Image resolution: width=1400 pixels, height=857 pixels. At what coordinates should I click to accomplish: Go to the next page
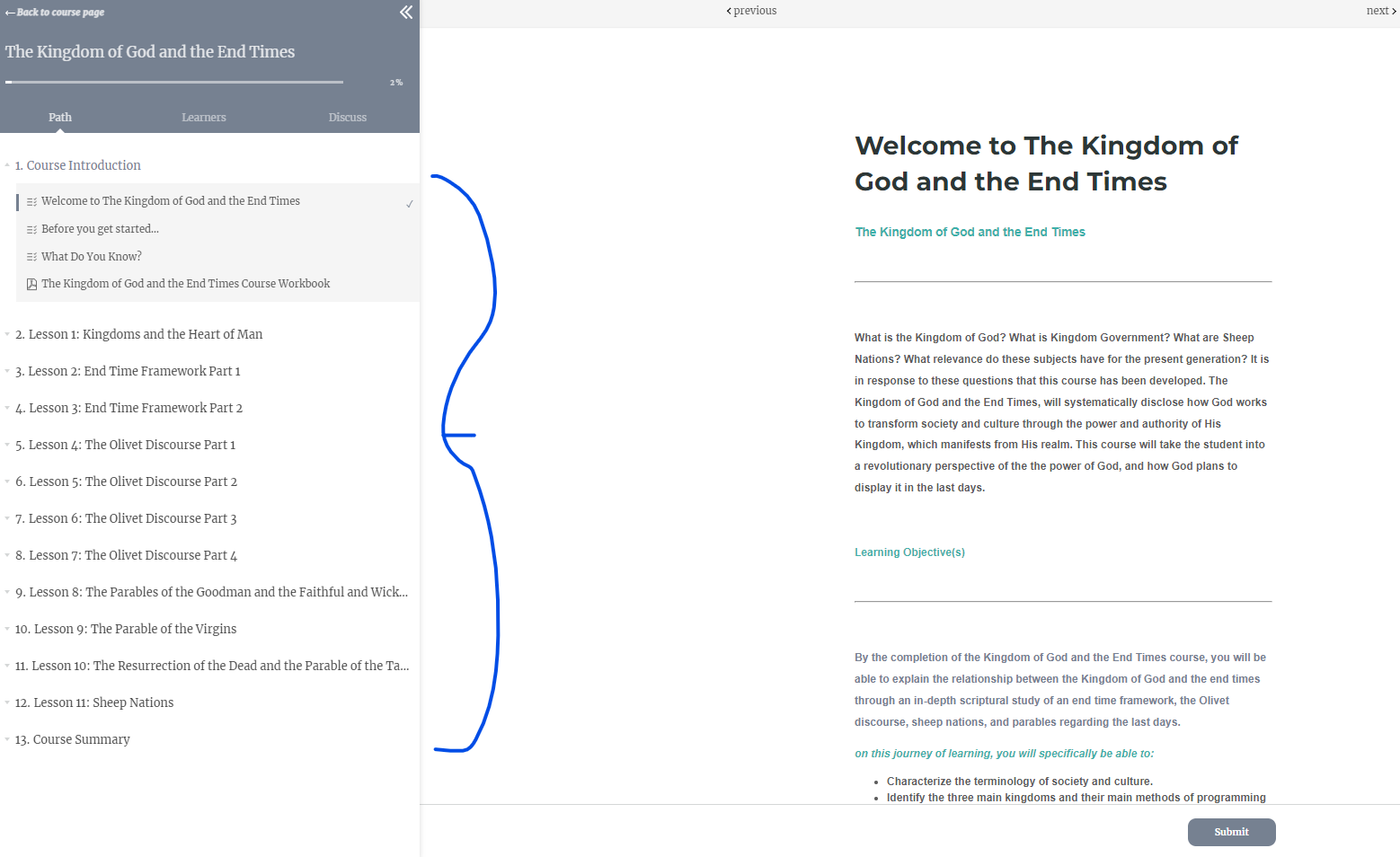coord(1381,11)
